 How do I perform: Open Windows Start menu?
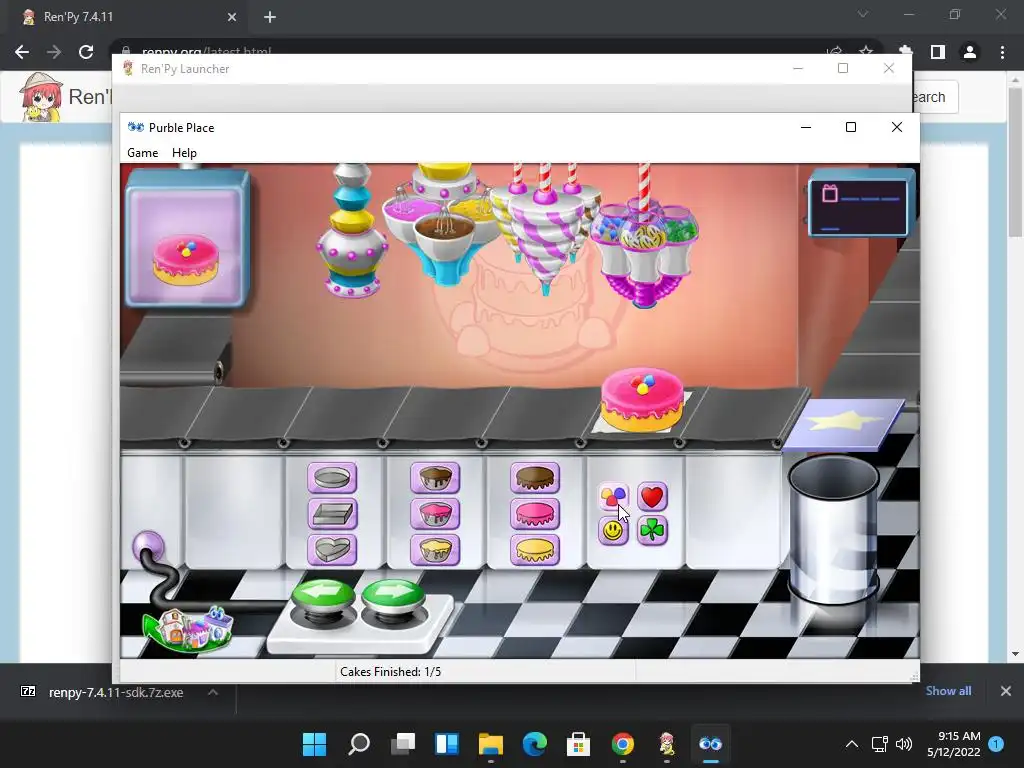pos(314,744)
